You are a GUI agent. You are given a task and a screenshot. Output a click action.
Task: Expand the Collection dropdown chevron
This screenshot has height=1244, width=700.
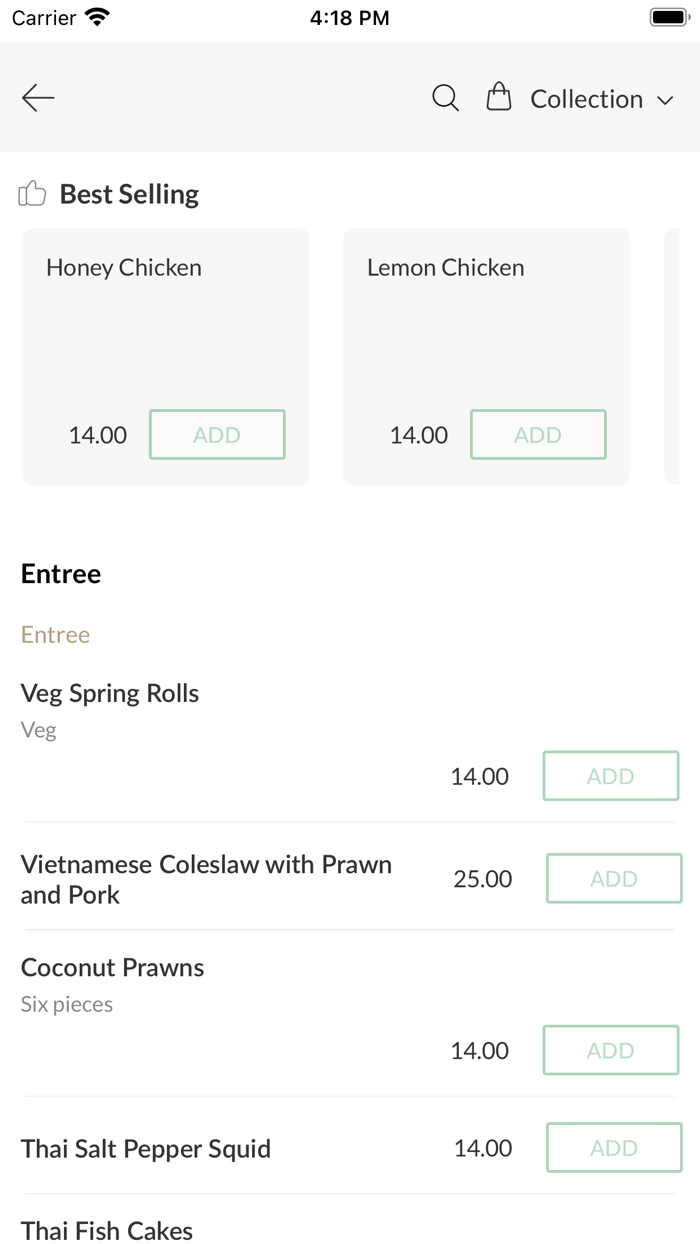[x=665, y=100]
